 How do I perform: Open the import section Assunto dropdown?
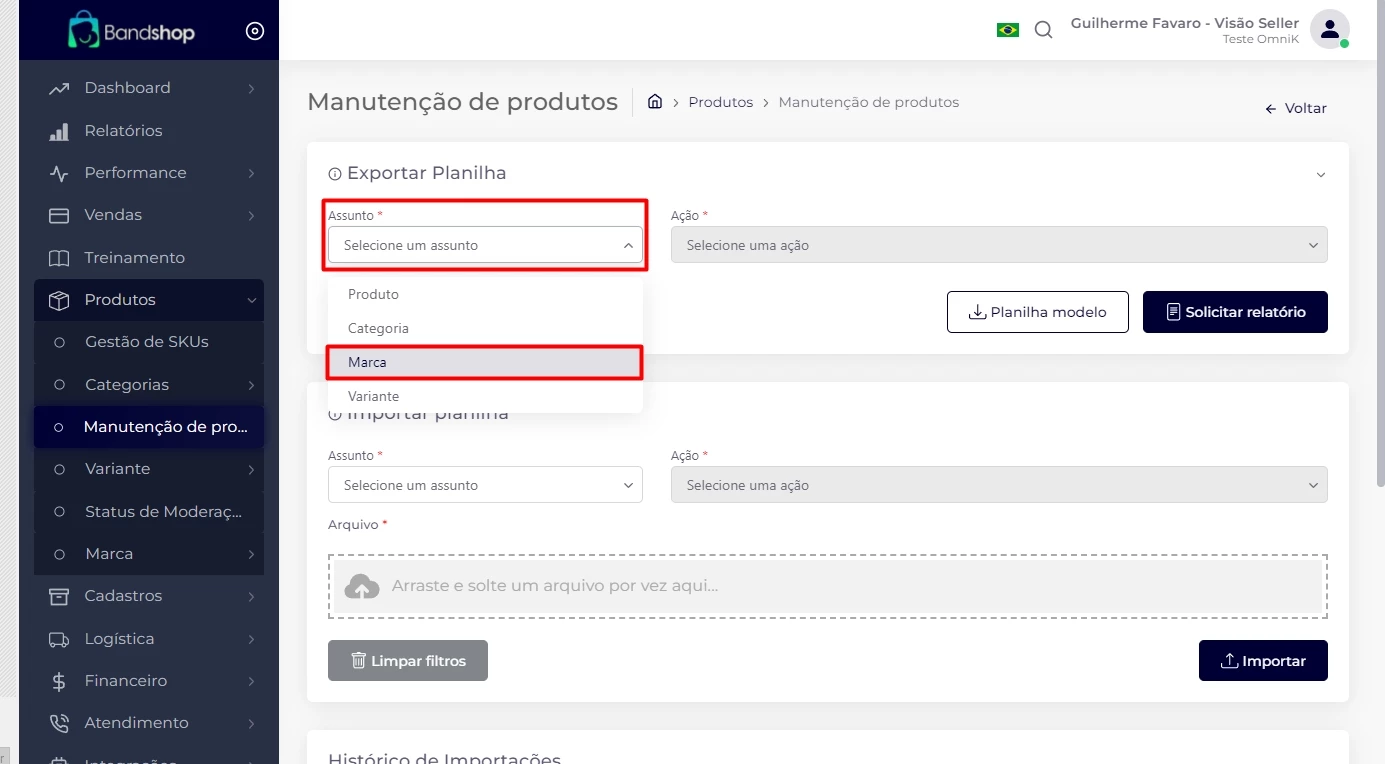coord(485,485)
